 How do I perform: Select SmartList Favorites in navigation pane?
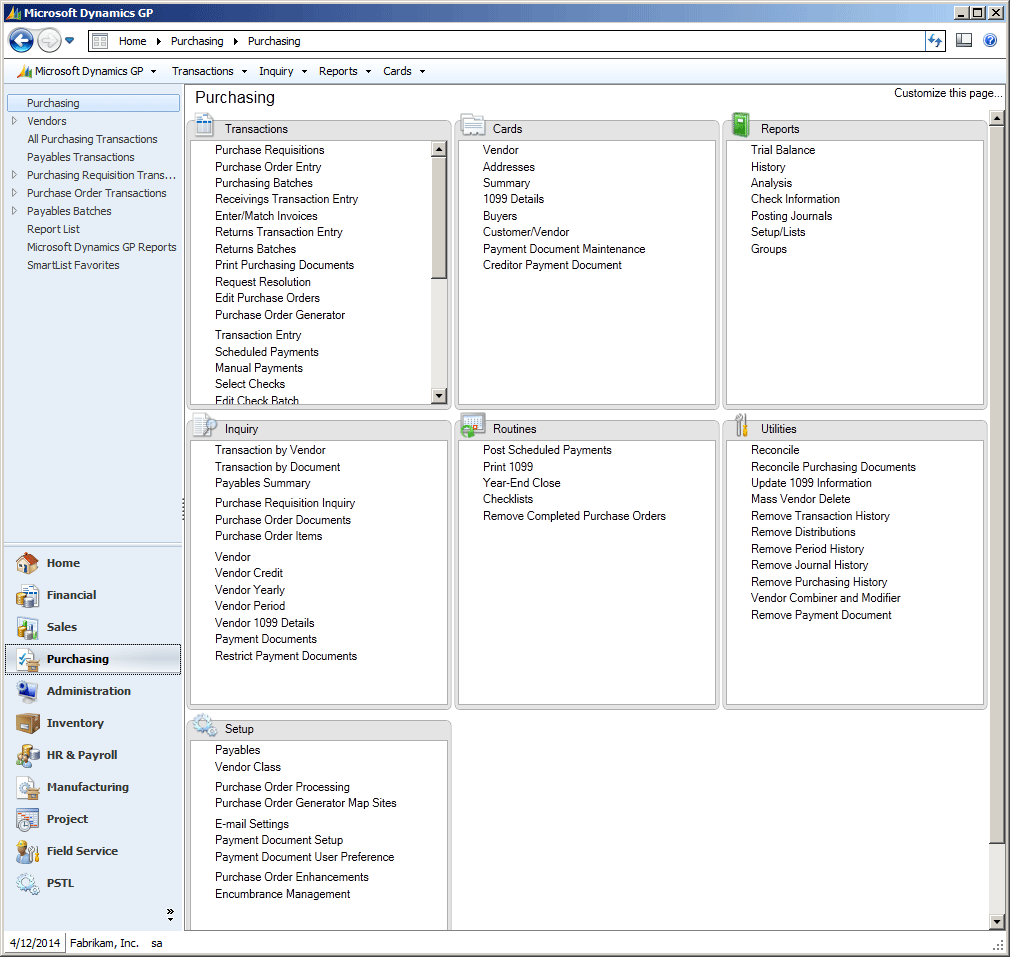click(73, 265)
